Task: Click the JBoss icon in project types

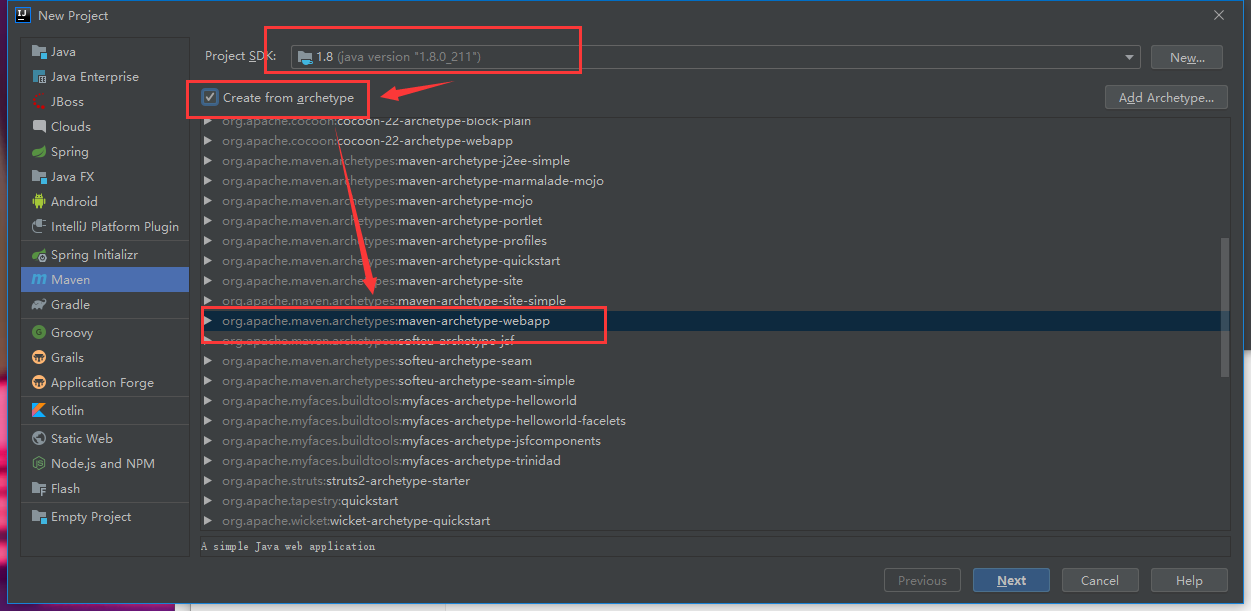Action: point(39,102)
